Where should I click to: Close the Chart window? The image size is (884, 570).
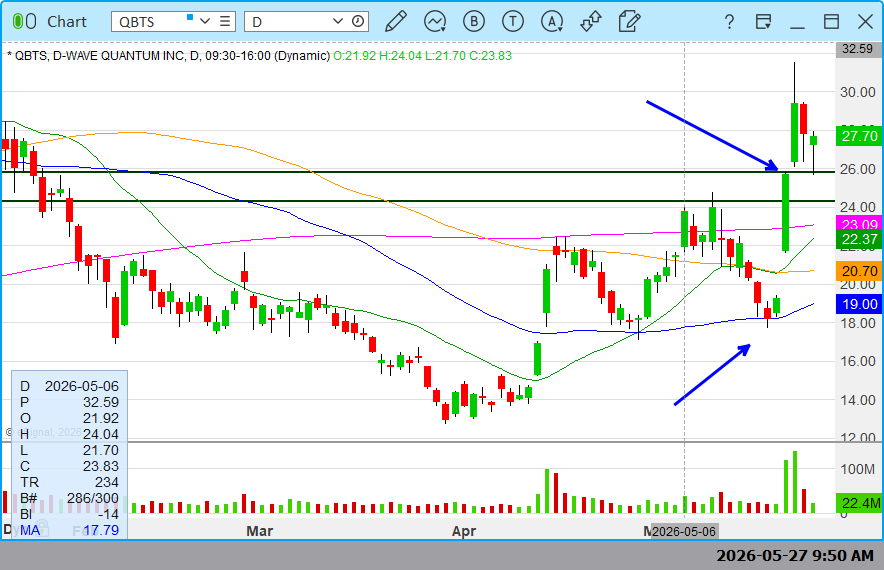865,21
